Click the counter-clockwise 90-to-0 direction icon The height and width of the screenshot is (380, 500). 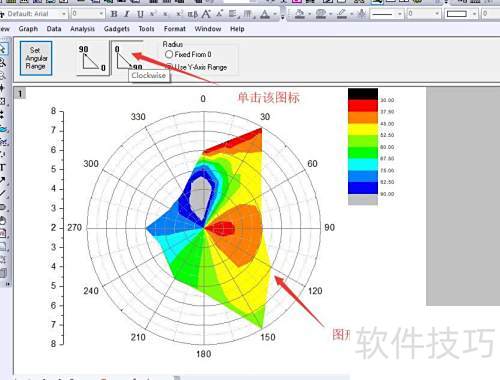point(93,59)
